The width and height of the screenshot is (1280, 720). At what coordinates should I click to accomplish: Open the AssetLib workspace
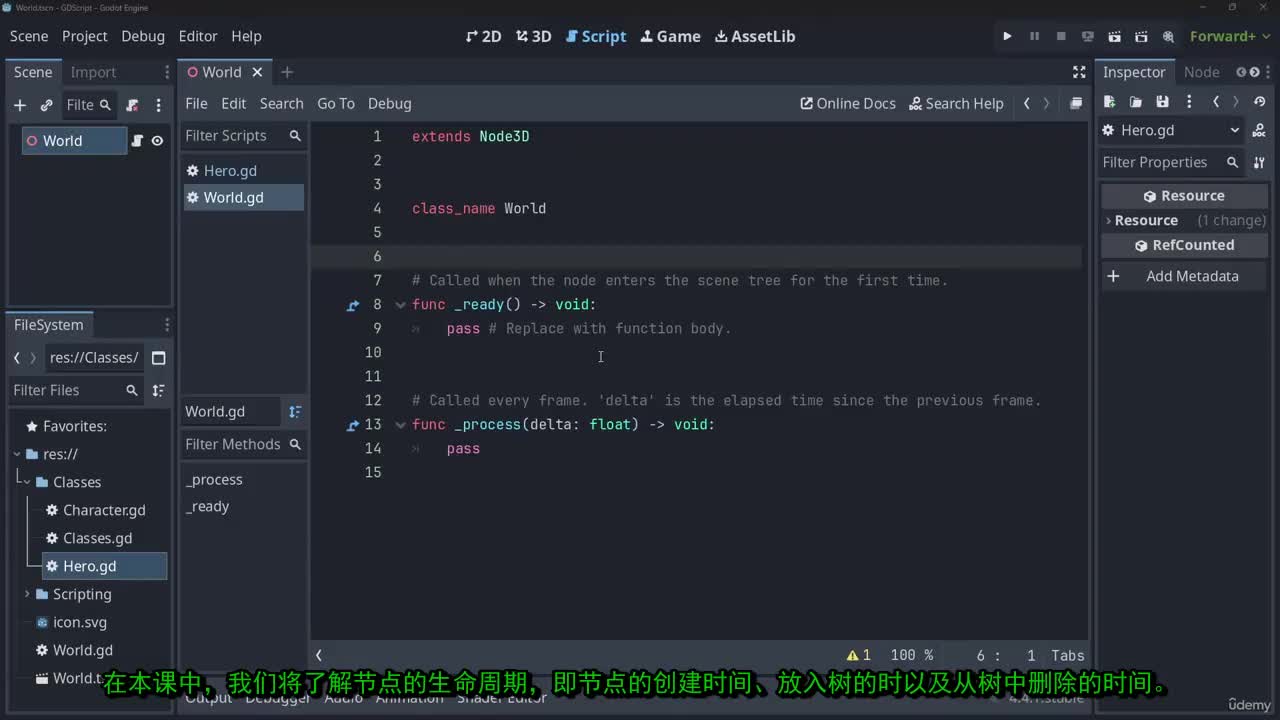(755, 36)
